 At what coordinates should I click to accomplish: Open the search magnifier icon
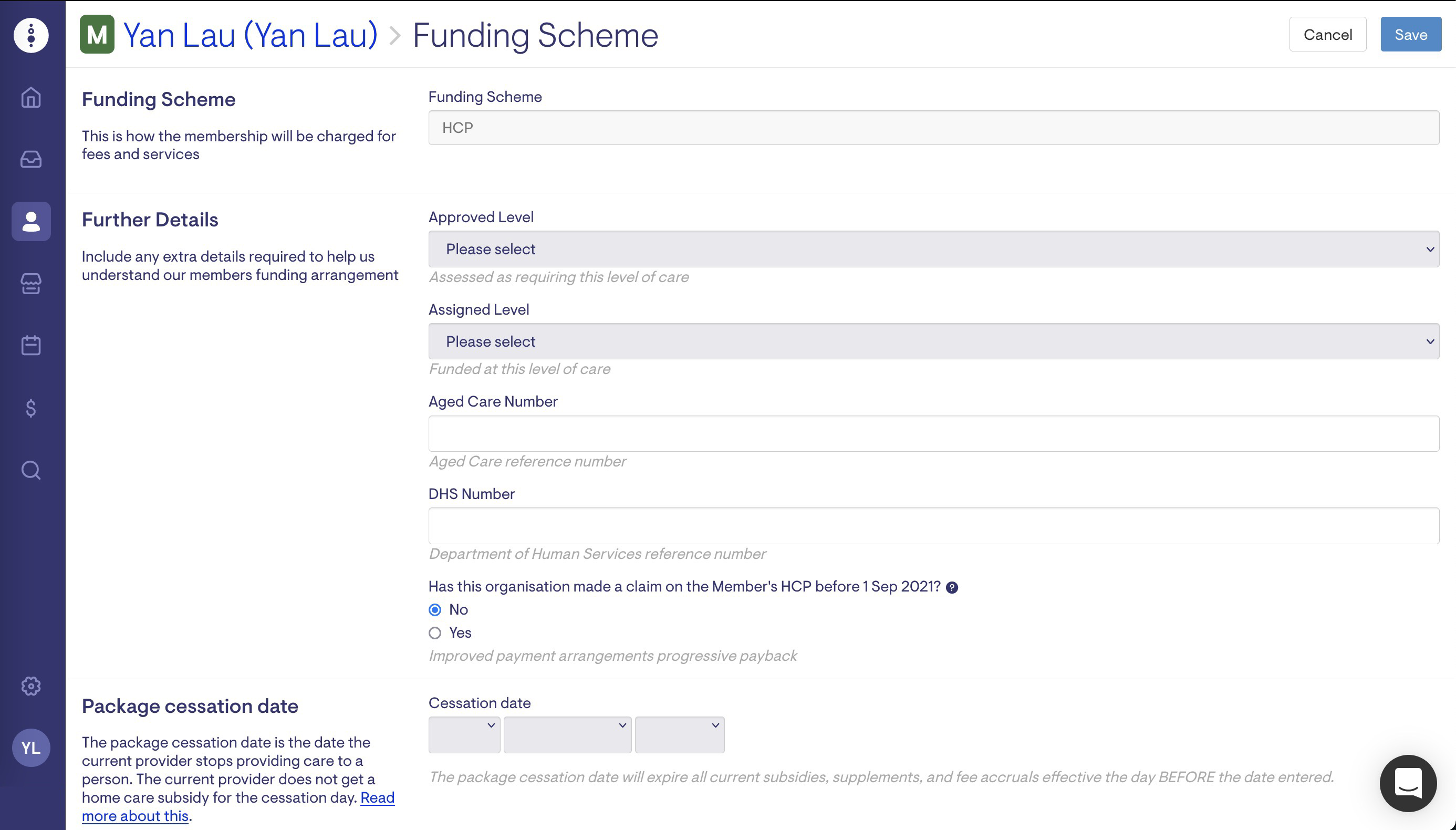coord(31,470)
